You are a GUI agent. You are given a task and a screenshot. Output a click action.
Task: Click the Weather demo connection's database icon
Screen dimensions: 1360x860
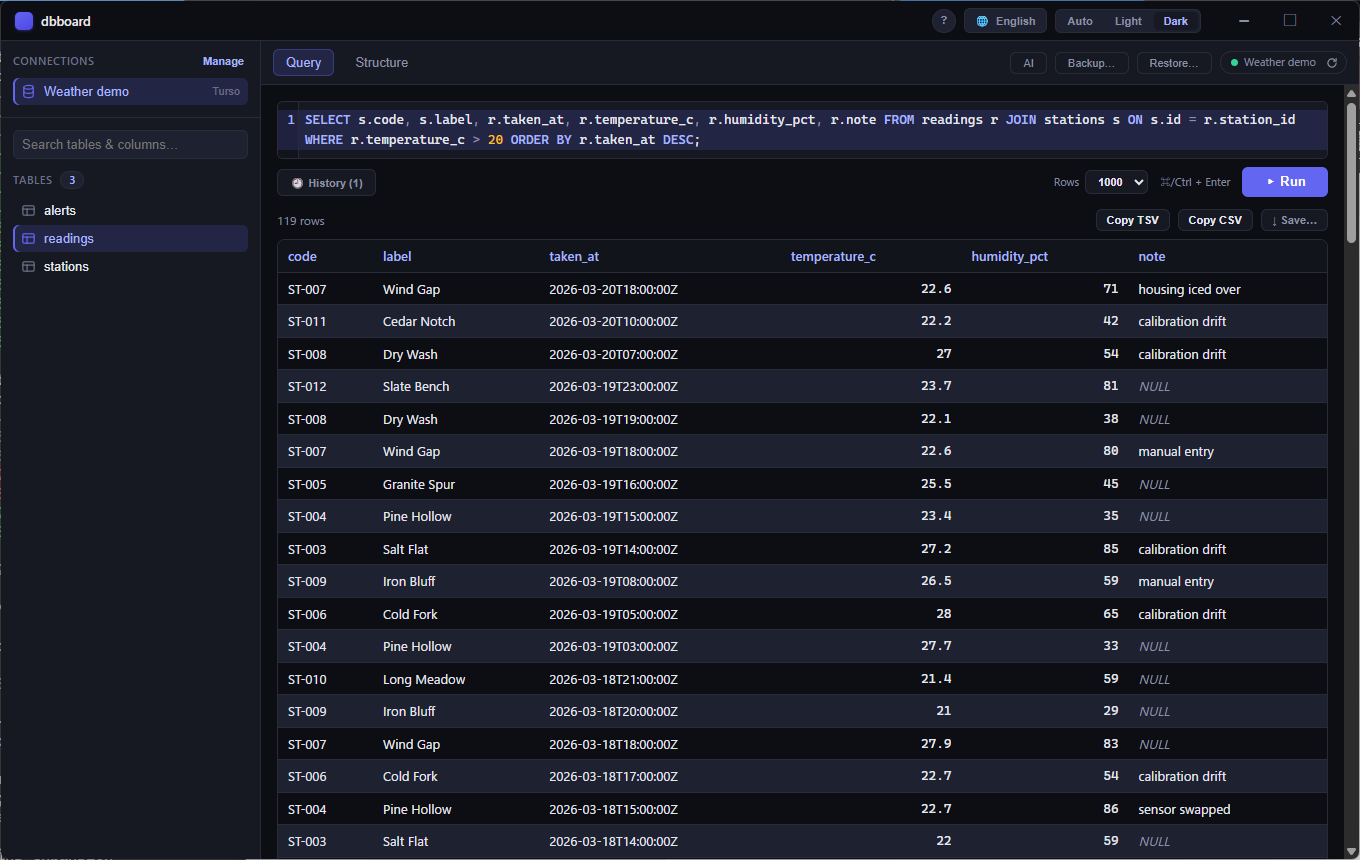28,91
